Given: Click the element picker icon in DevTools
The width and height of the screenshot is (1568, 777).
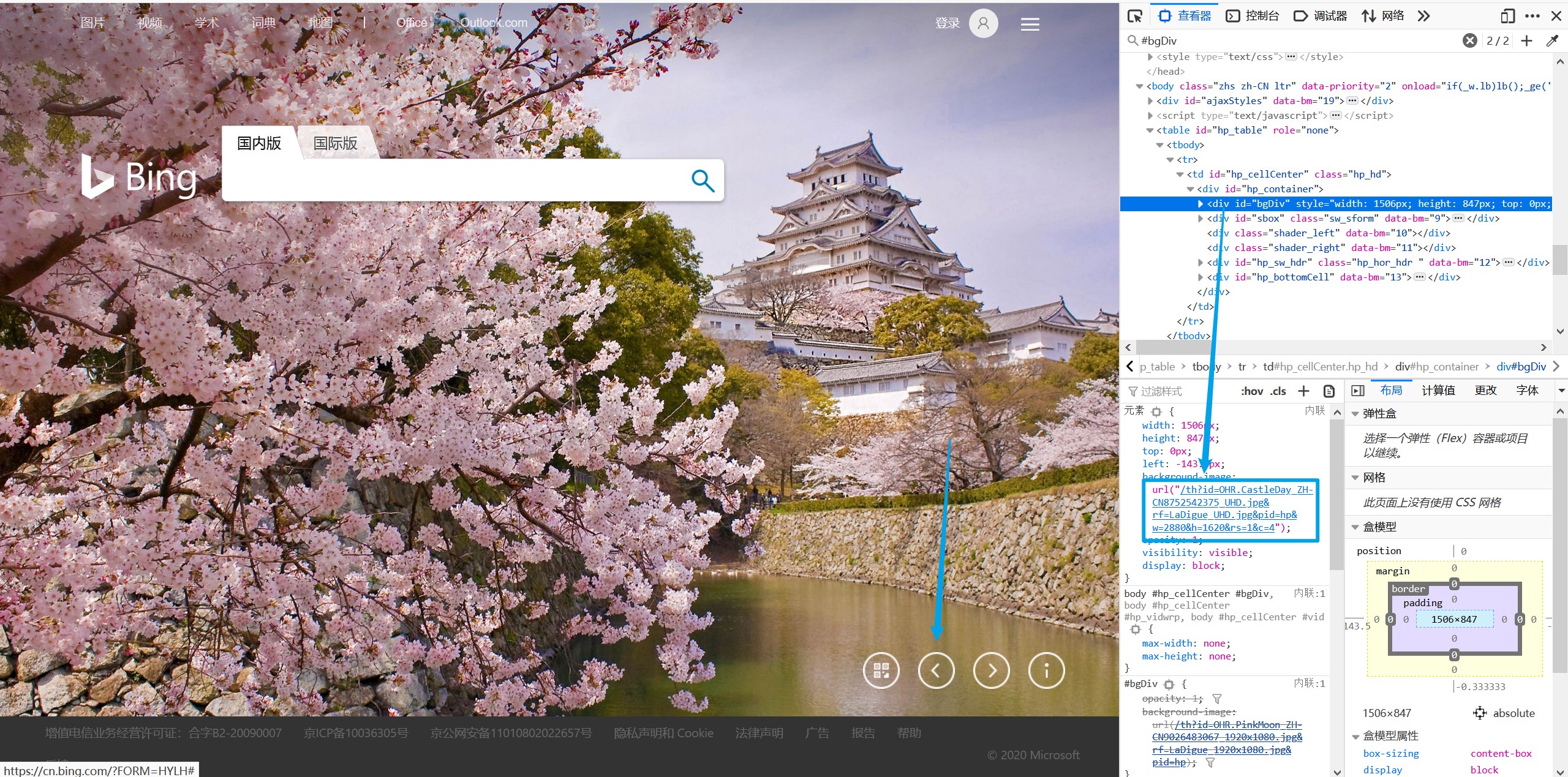Looking at the screenshot, I should pyautogui.click(x=1135, y=16).
